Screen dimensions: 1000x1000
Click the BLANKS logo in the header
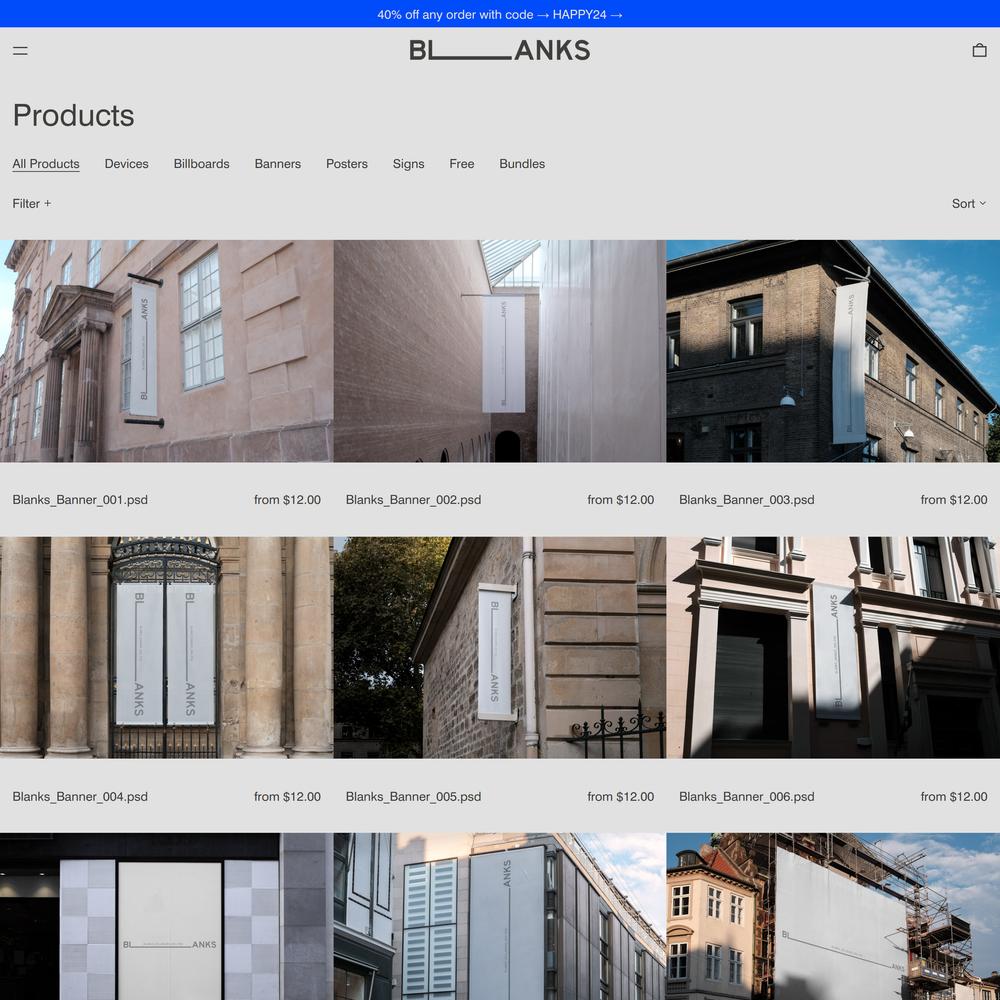point(499,50)
